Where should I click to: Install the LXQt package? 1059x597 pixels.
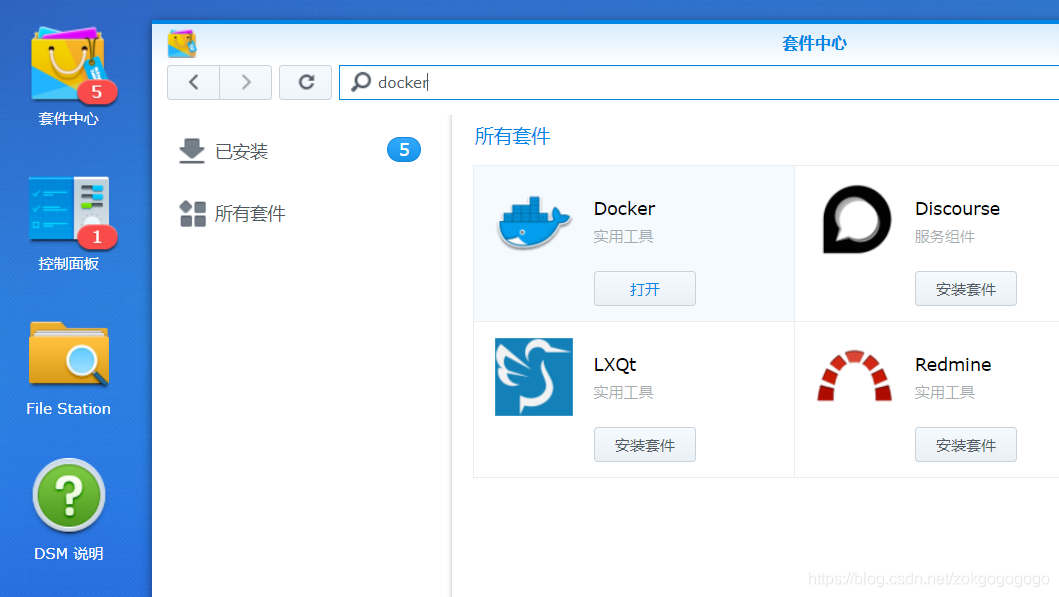click(644, 445)
